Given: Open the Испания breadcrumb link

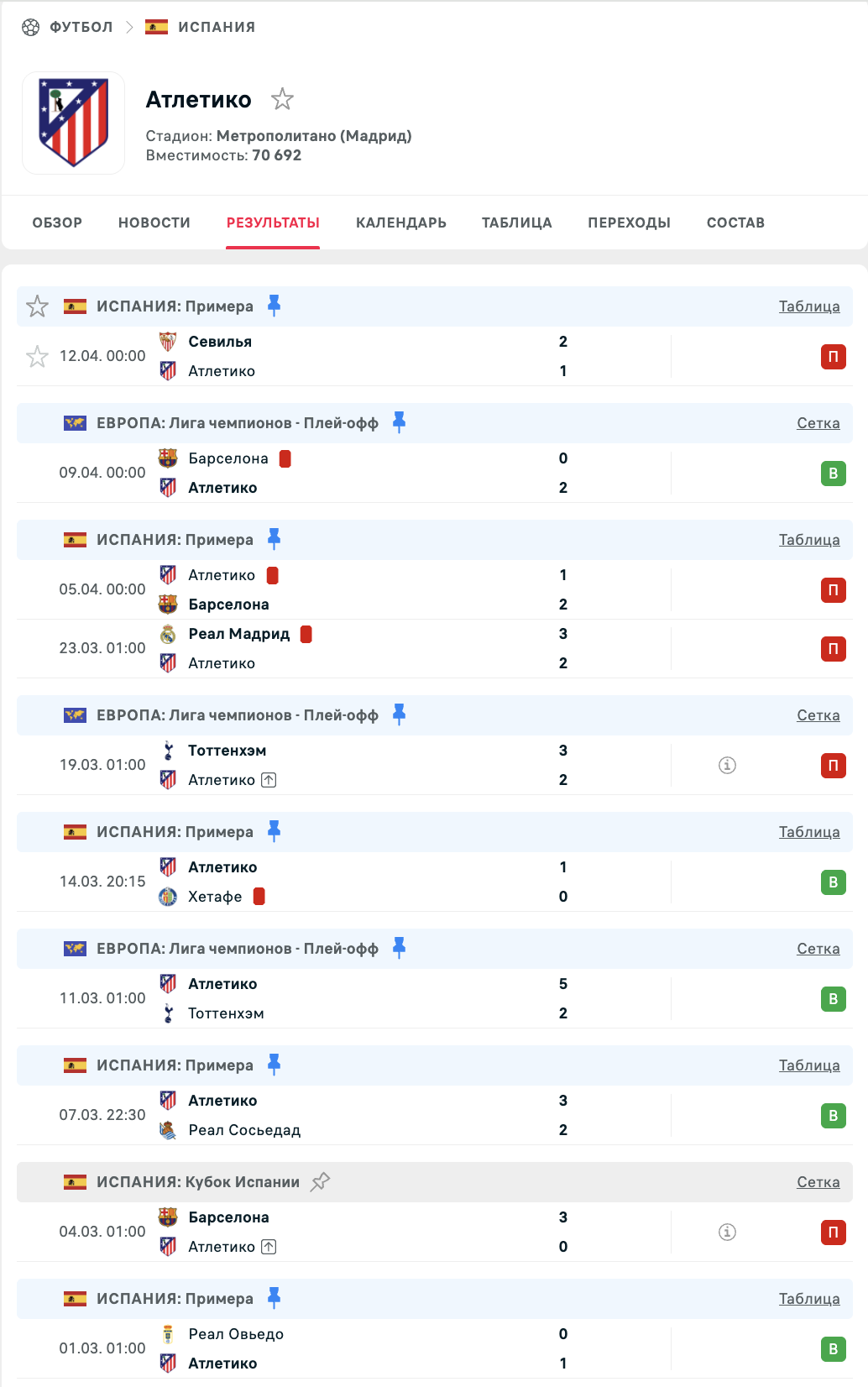Looking at the screenshot, I should tap(216, 27).
